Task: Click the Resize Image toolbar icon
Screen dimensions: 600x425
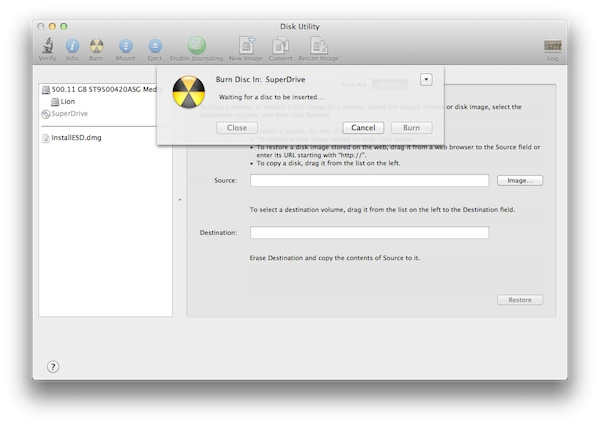Action: 318,45
